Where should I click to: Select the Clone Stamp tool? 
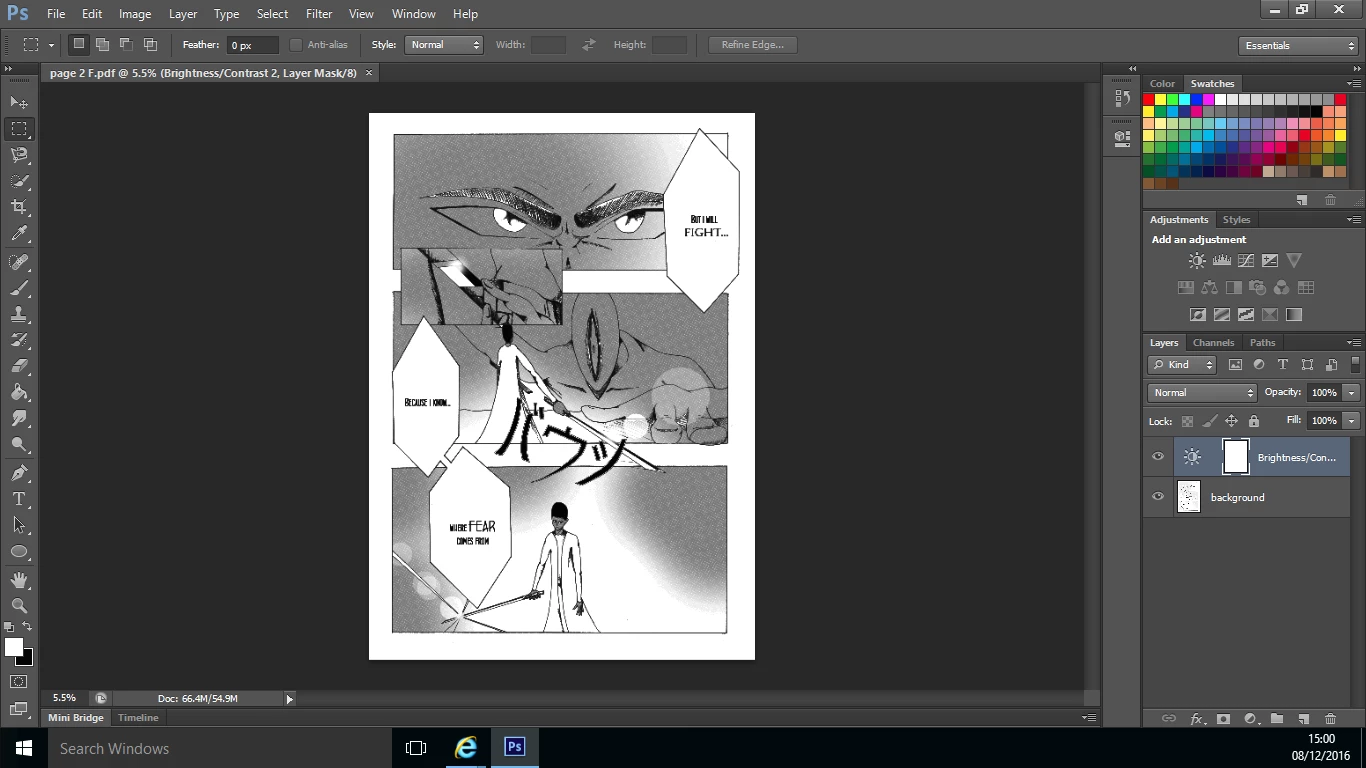tap(19, 314)
